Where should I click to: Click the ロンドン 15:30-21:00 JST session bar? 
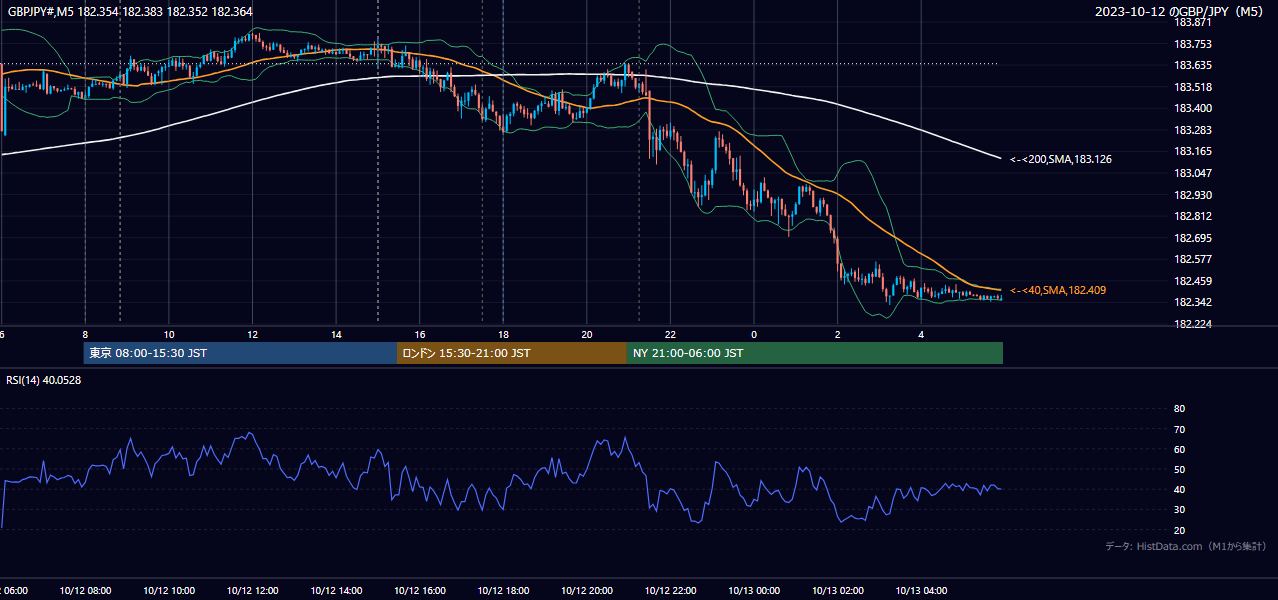click(512, 353)
